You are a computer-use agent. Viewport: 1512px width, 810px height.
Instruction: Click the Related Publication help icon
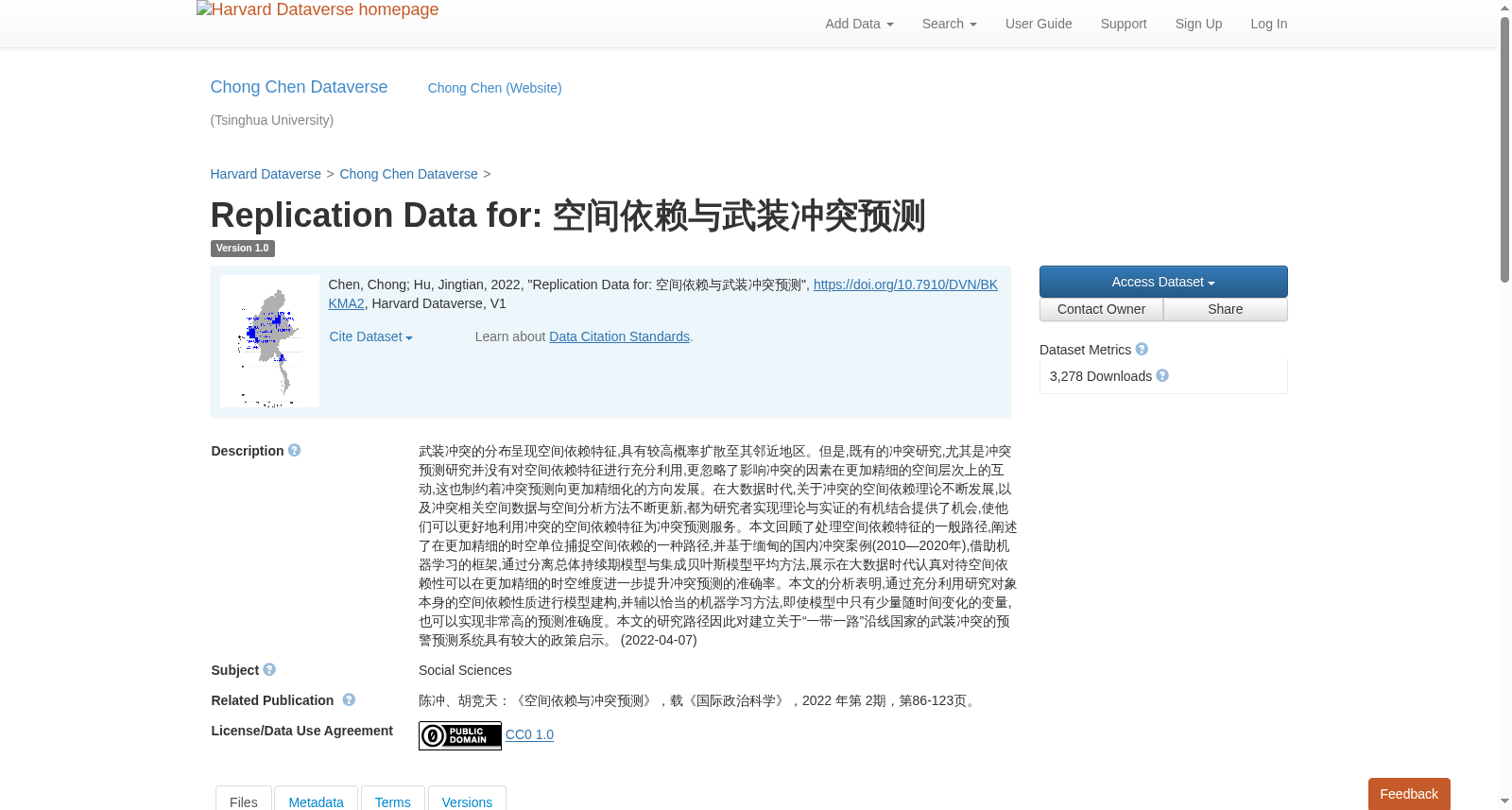[349, 700]
